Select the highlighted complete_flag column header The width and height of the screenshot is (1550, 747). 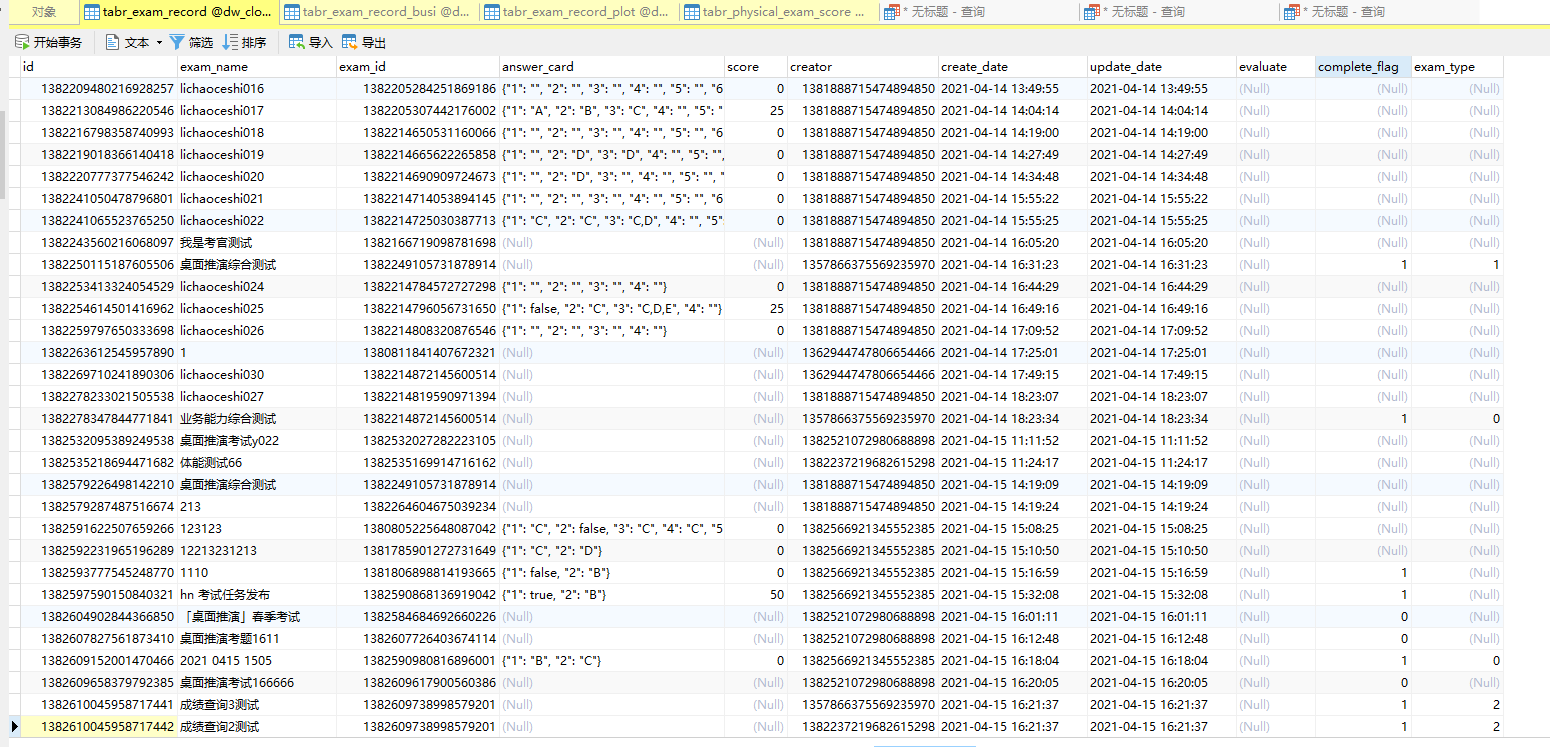[x=1363, y=67]
